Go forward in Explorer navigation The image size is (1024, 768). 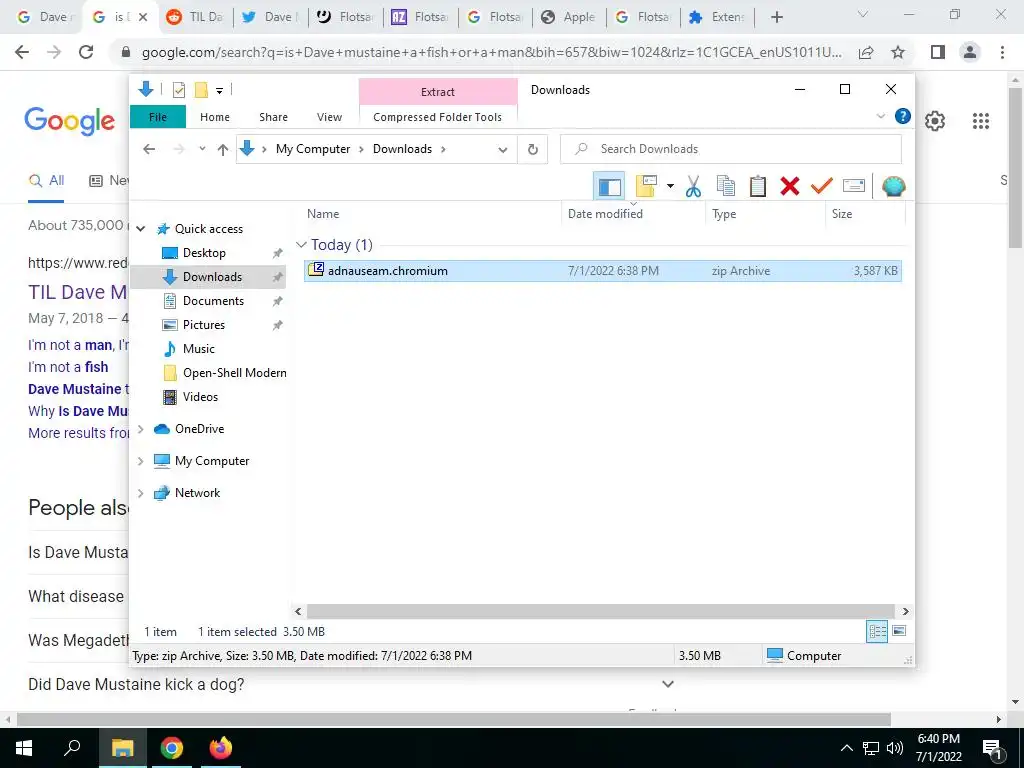click(x=179, y=149)
